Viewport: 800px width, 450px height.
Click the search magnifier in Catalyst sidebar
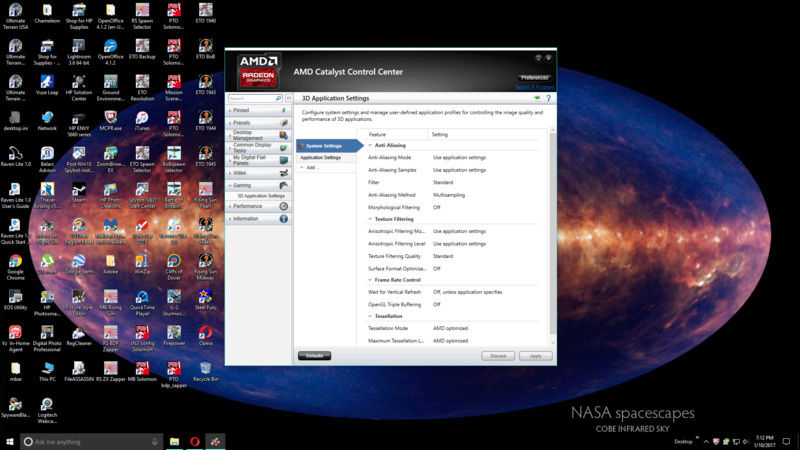click(x=279, y=98)
